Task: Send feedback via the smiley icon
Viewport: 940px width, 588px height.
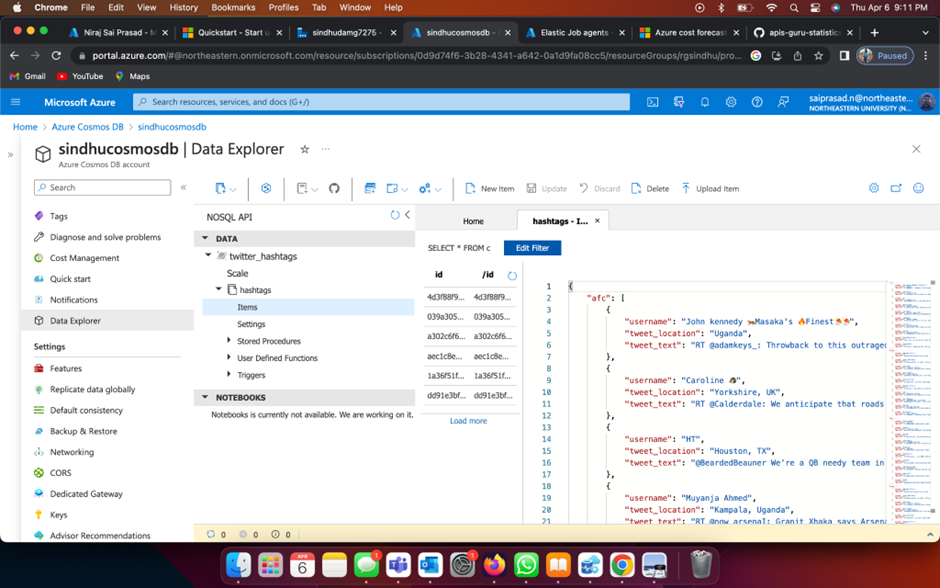Action: click(918, 188)
